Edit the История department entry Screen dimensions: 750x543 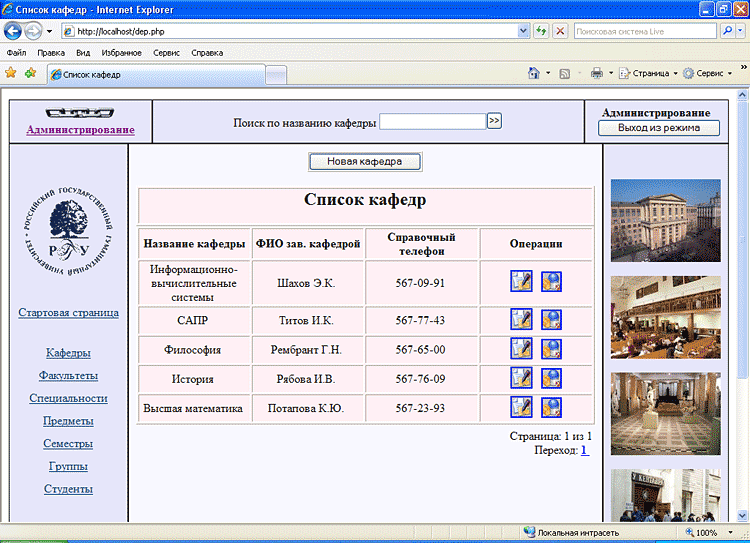coord(520,378)
